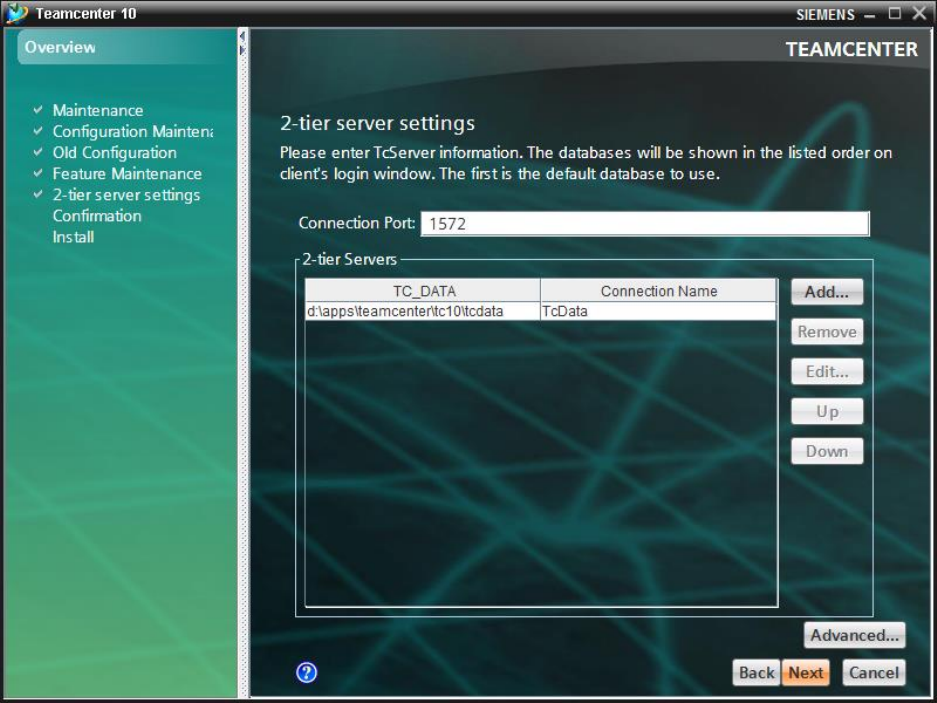Maximize the Teamcenter 10 window
Viewport: 937px width, 703px height.
pos(895,13)
